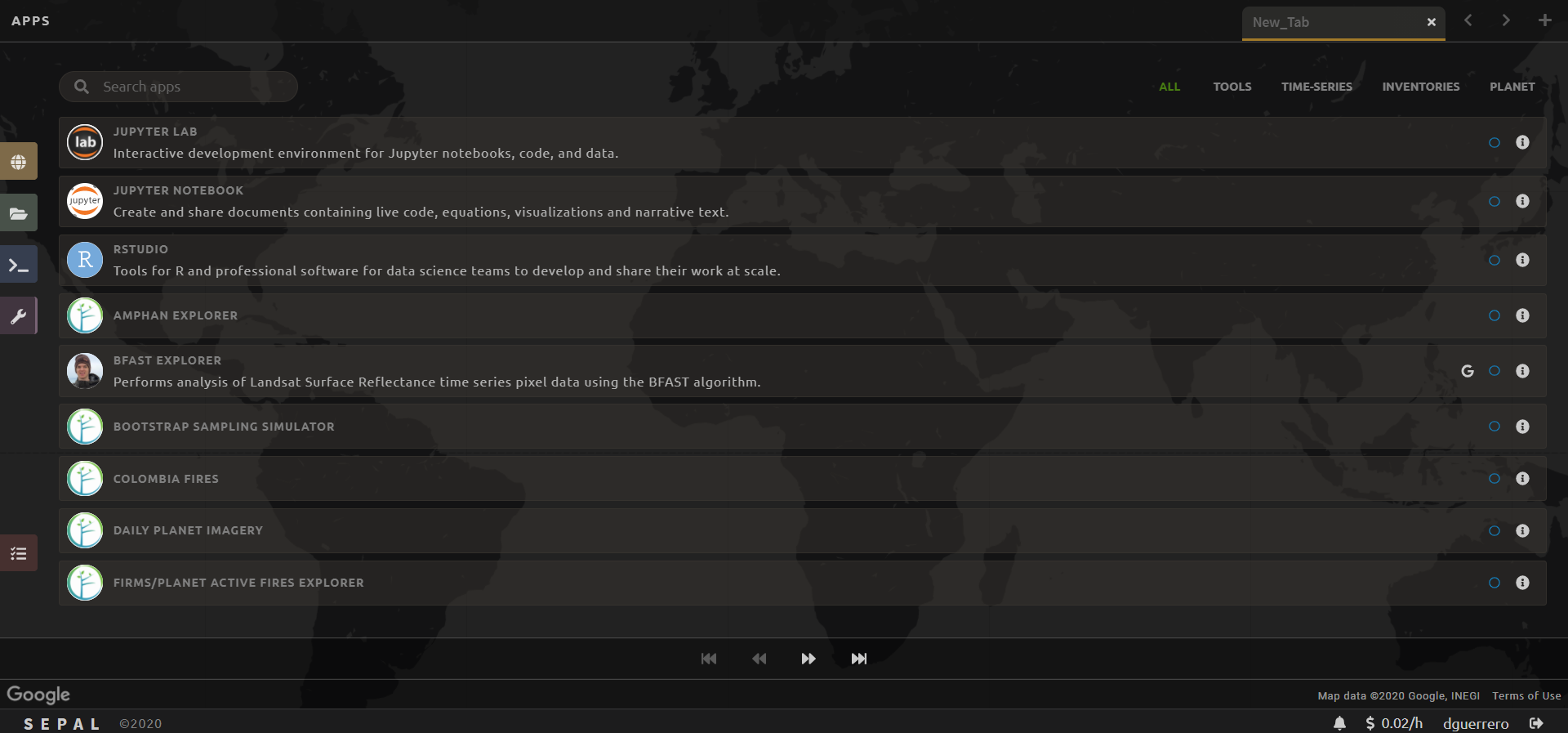Go to next page of apps
Viewport: 1568px width, 733px height.
[808, 659]
